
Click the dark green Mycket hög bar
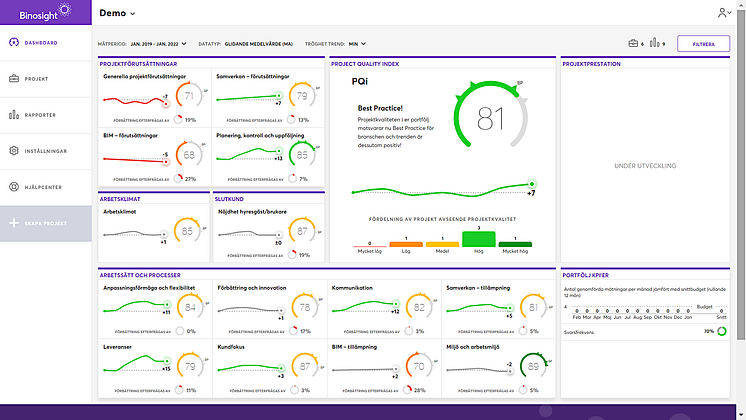click(515, 244)
